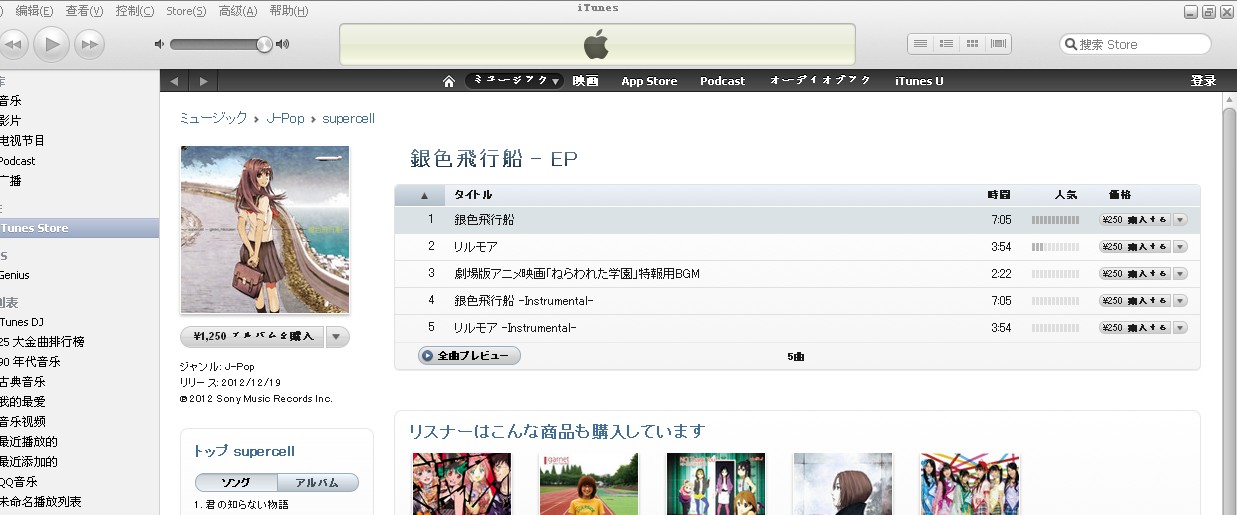The width and height of the screenshot is (1237, 515).
Task: Click the J-Pop breadcrumb link
Action: click(x=285, y=118)
